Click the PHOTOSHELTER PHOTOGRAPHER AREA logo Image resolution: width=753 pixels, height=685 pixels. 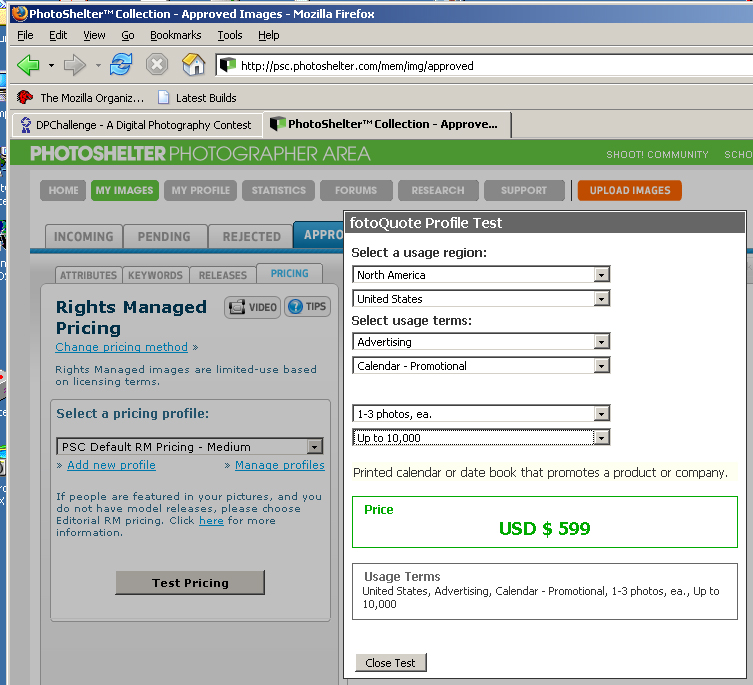point(200,154)
